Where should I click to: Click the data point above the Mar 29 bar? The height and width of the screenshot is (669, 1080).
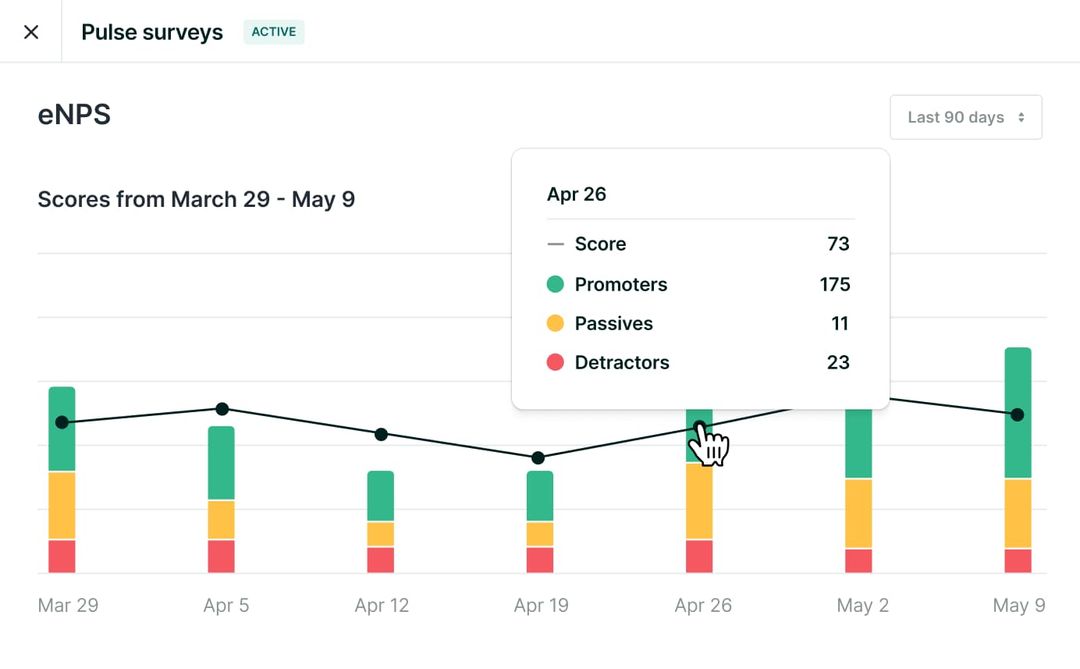point(62,423)
